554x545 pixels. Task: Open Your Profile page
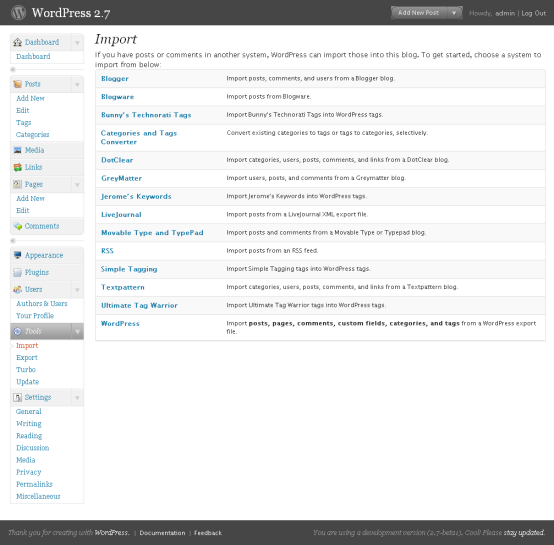(35, 315)
